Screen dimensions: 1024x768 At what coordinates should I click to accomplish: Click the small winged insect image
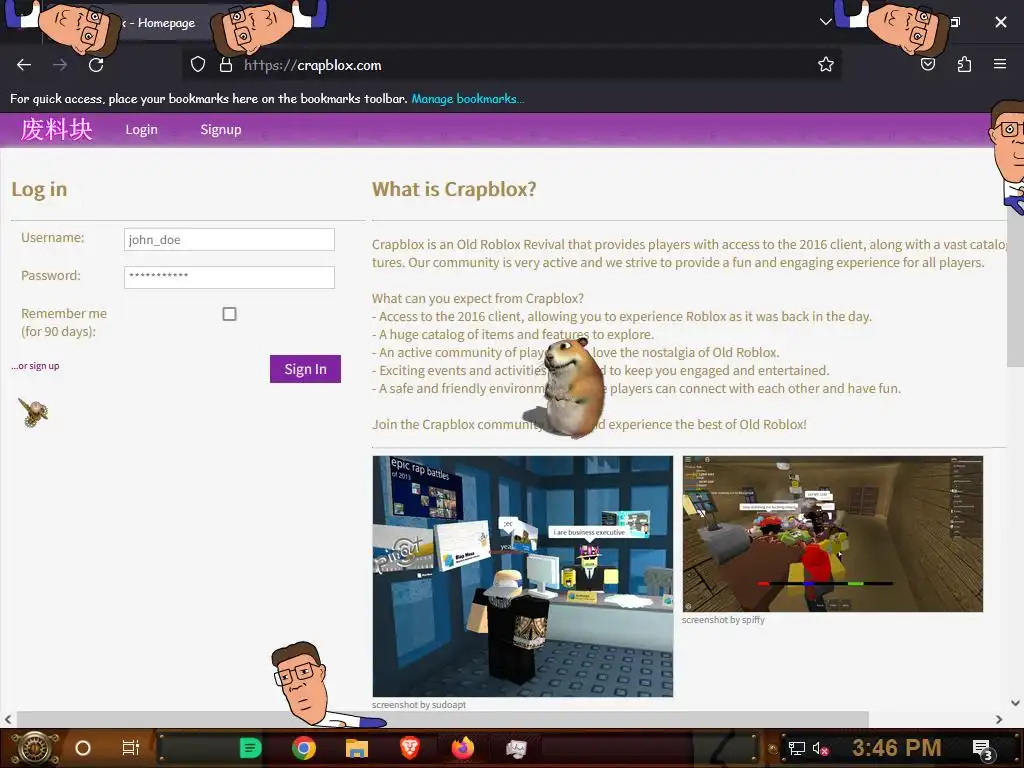(x=33, y=412)
